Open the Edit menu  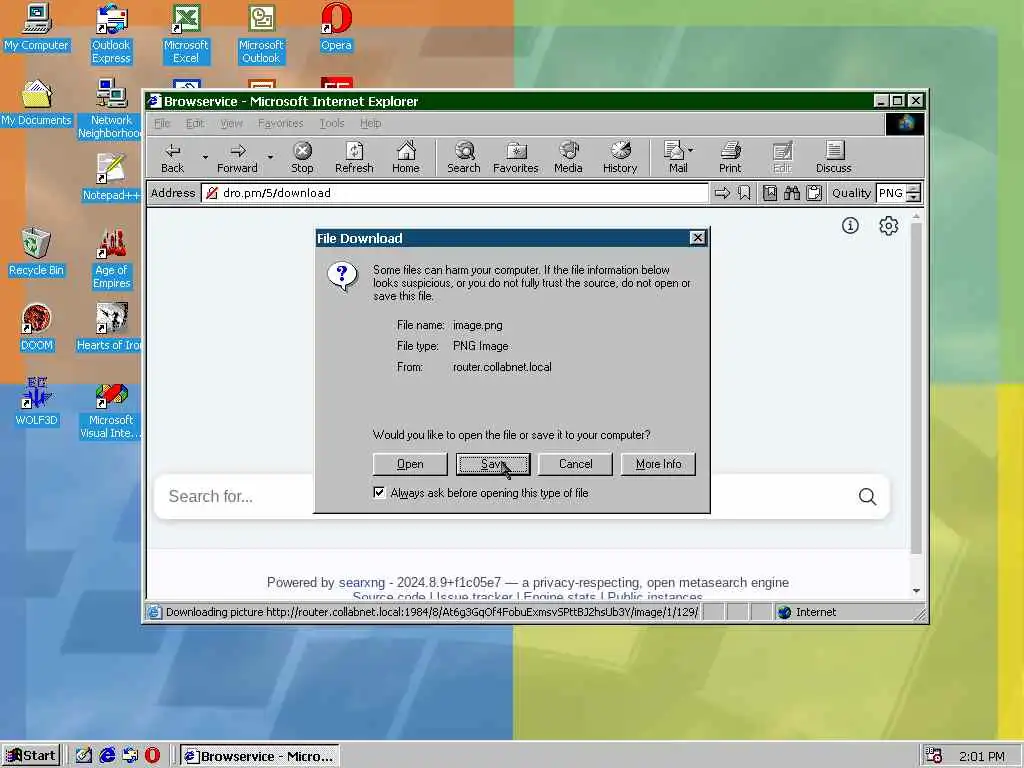(195, 123)
